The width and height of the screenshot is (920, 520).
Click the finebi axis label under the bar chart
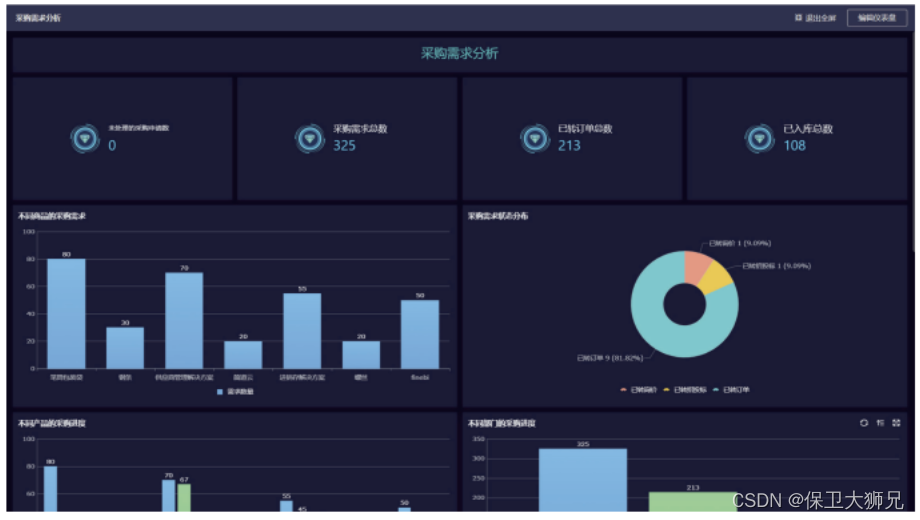[x=420, y=377]
